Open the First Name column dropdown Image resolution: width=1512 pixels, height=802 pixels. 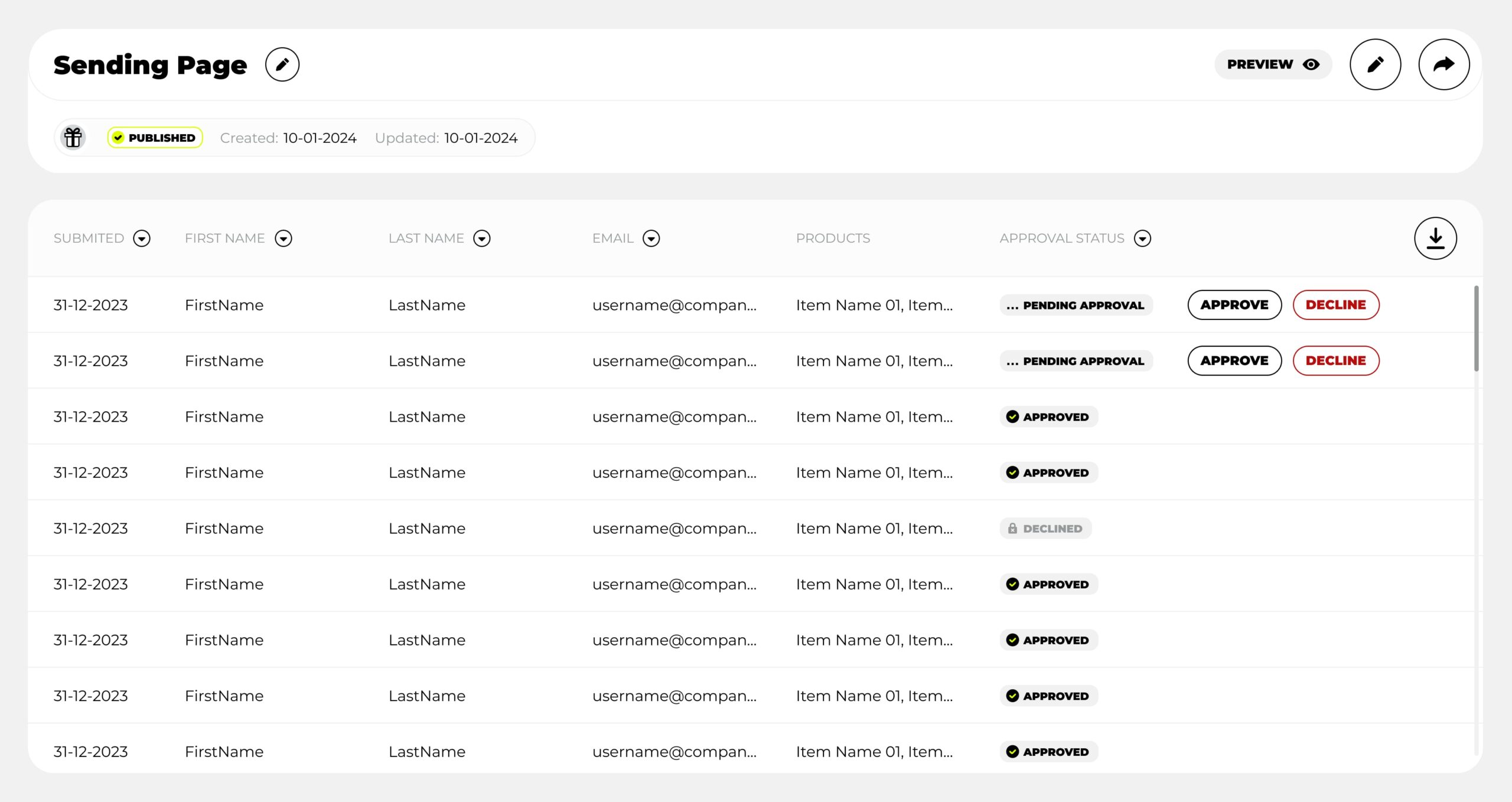[x=284, y=239]
